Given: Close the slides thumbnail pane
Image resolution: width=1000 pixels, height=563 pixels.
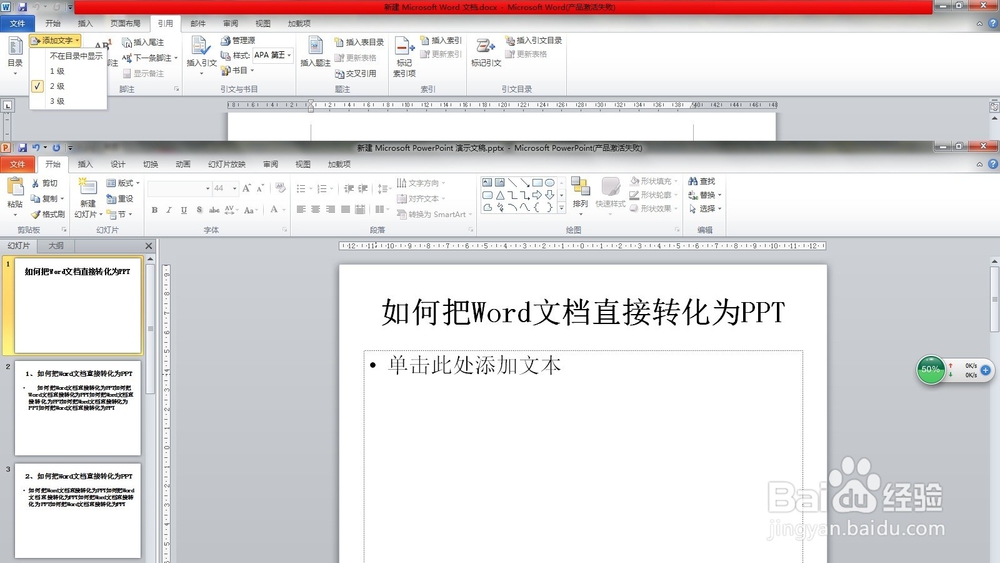Looking at the screenshot, I should point(149,246).
